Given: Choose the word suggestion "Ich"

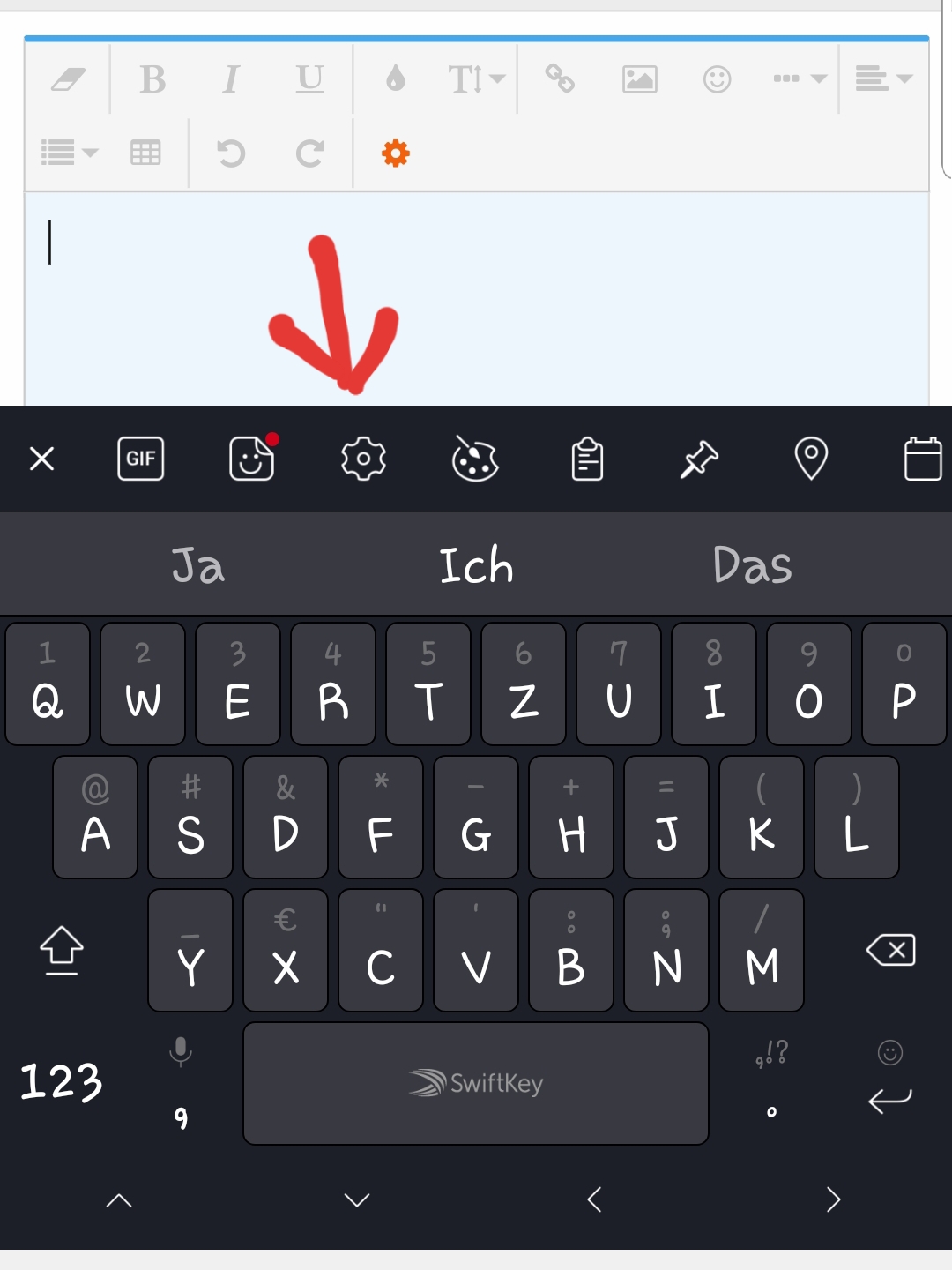Looking at the screenshot, I should pos(476,565).
